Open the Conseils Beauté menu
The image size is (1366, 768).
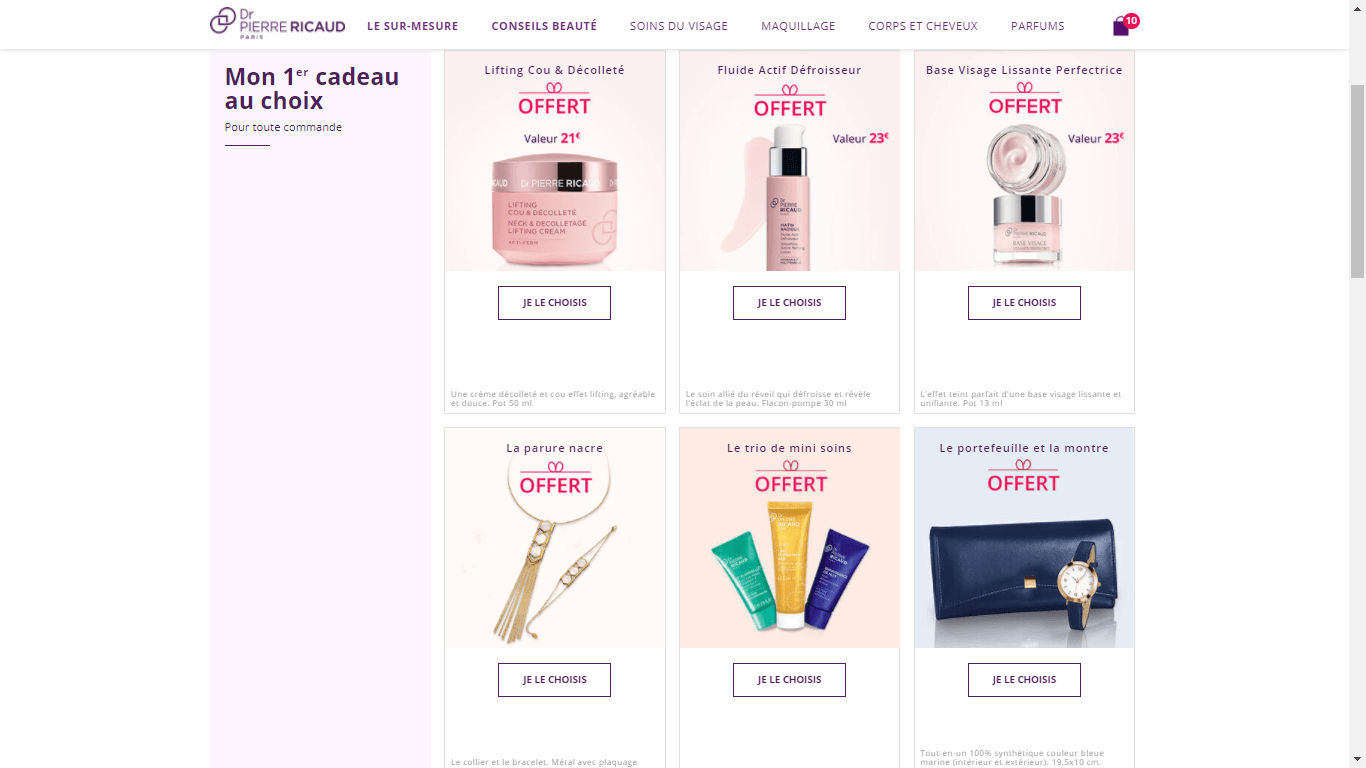(x=544, y=26)
